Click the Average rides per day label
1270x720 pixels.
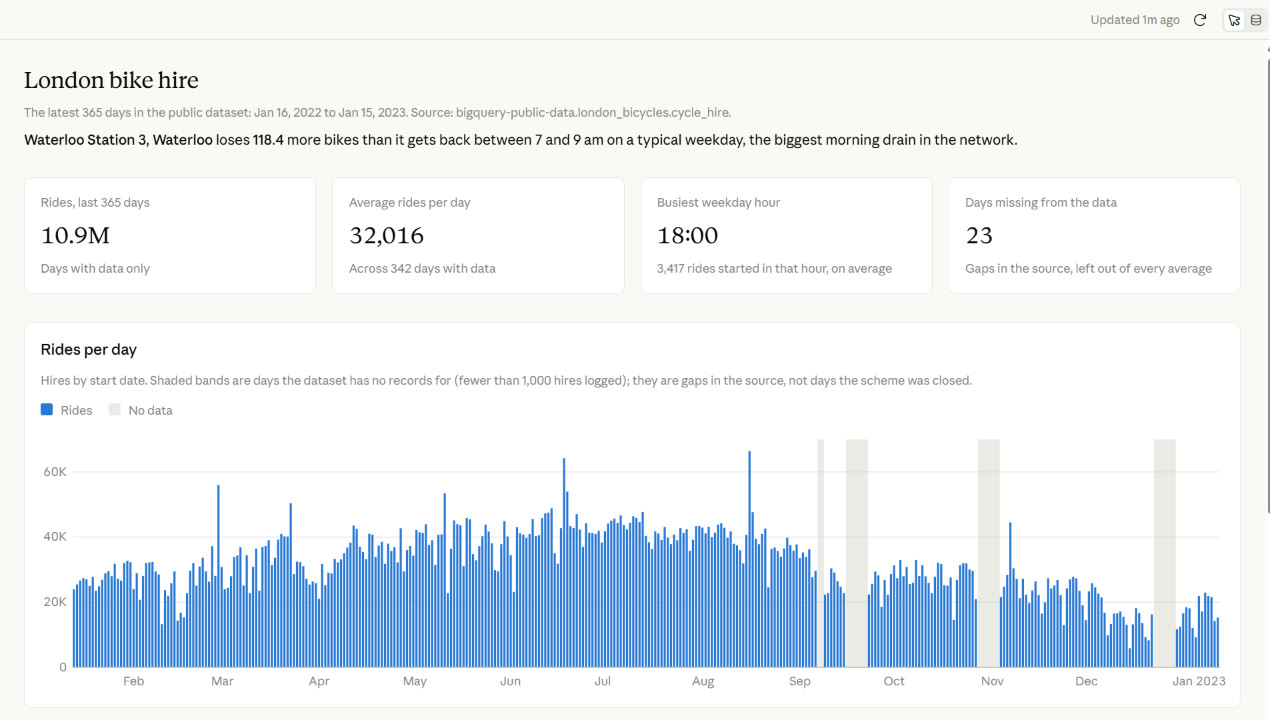point(409,202)
